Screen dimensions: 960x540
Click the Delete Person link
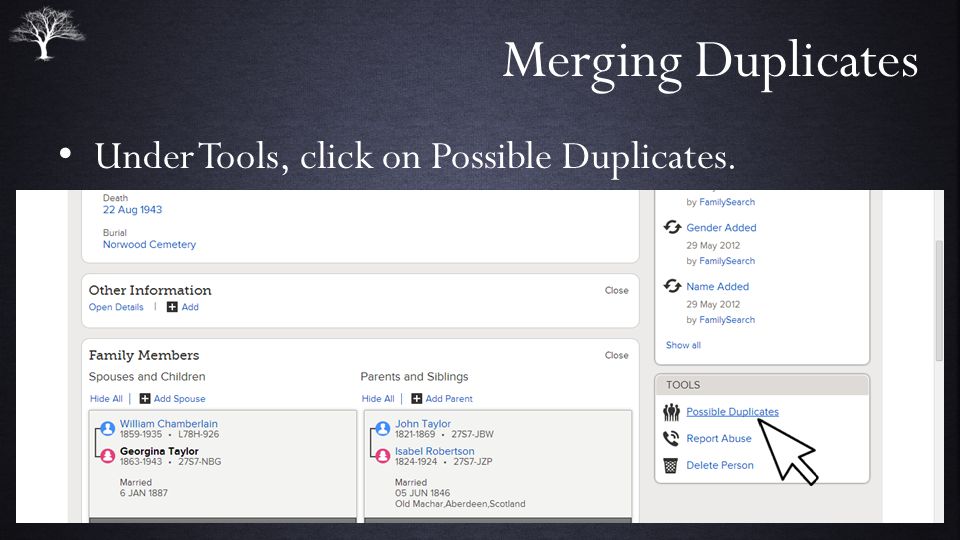(720, 465)
